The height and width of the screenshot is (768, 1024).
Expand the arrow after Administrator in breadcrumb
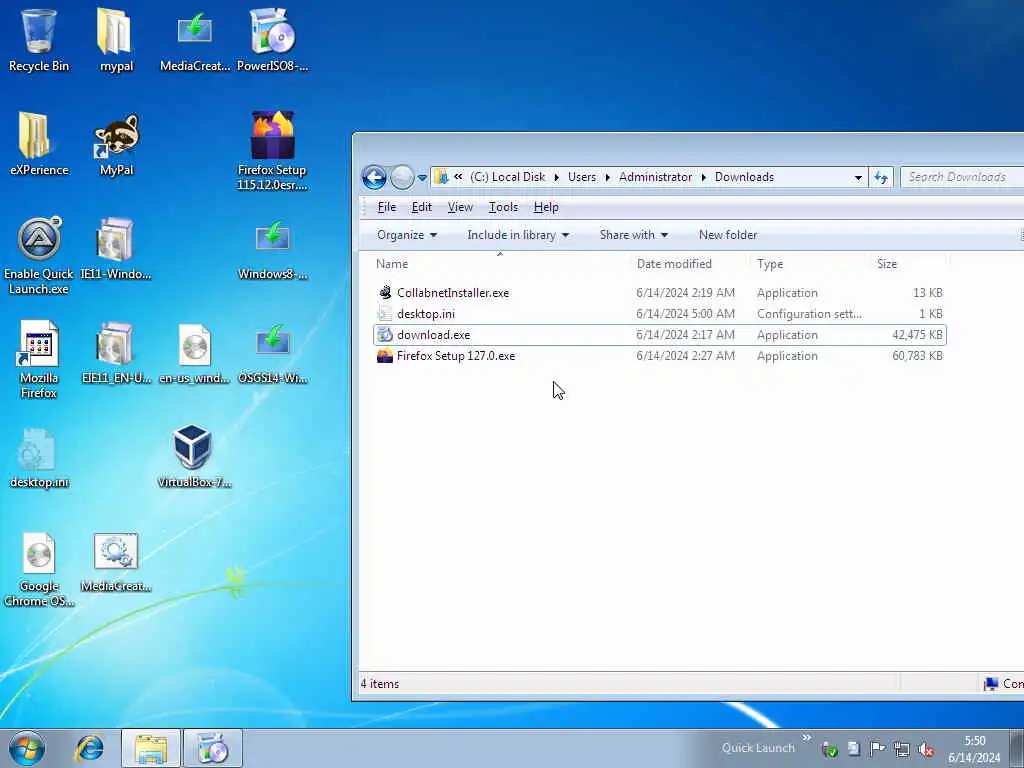[x=703, y=177]
